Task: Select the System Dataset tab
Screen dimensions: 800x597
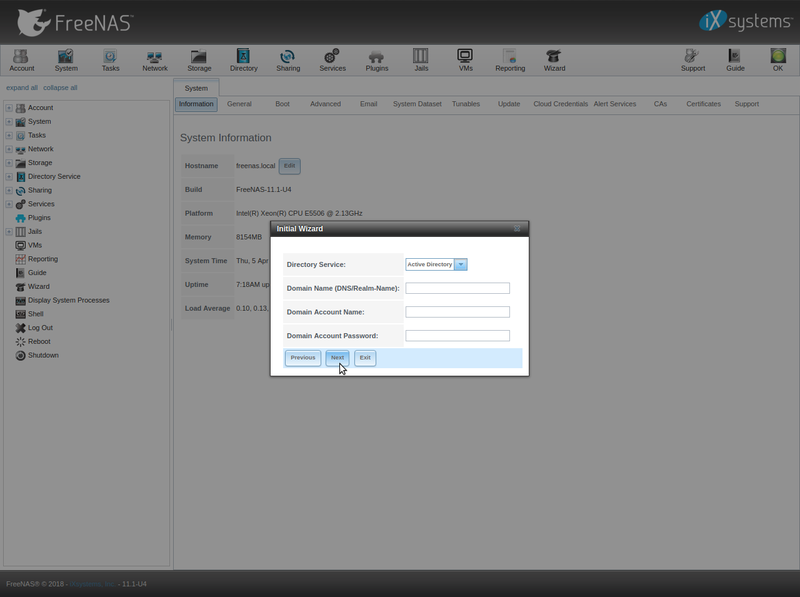Action: (417, 104)
